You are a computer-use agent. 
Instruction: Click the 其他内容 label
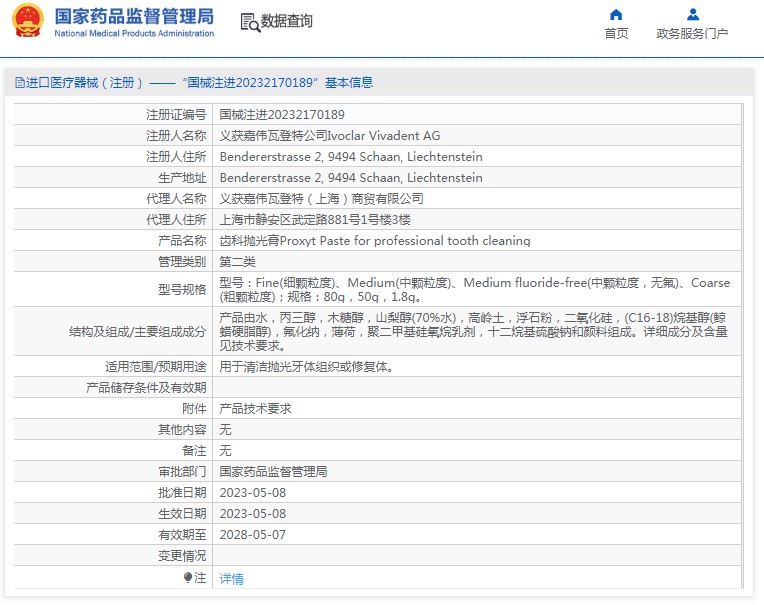coord(182,429)
